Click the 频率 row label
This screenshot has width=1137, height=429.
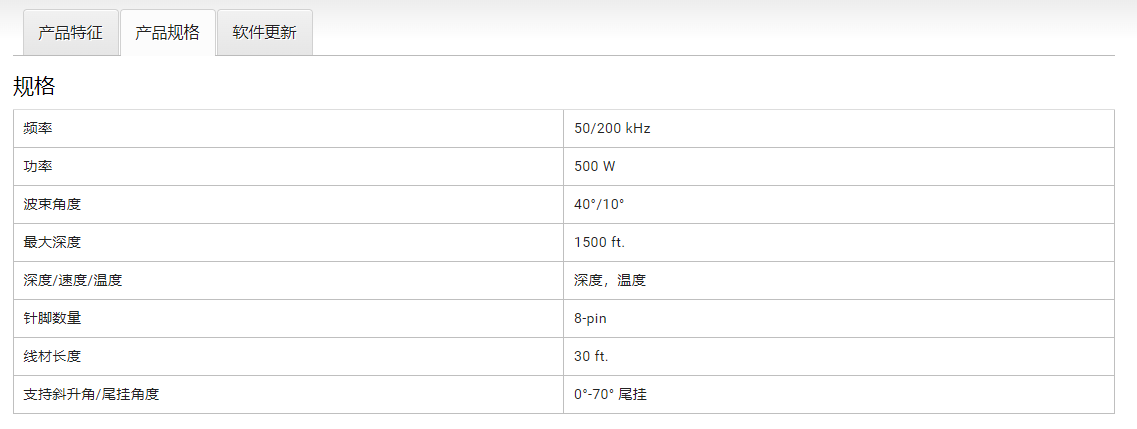point(38,129)
